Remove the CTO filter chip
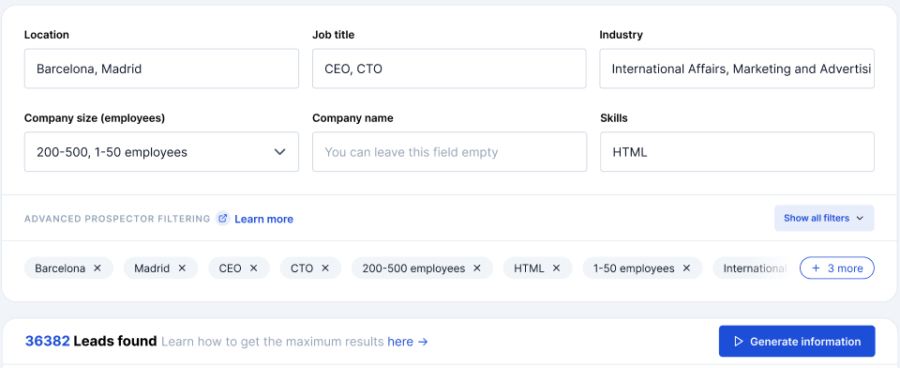The width and height of the screenshot is (900, 368). (325, 268)
